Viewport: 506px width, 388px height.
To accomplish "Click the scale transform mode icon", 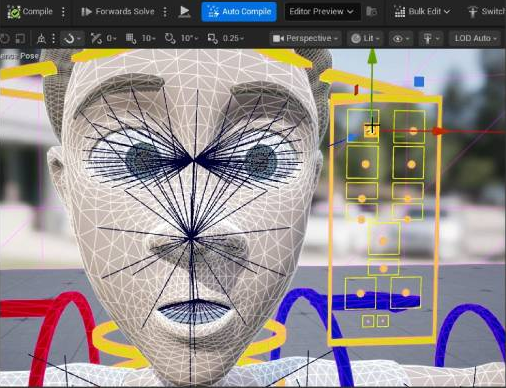I will [x=20, y=38].
